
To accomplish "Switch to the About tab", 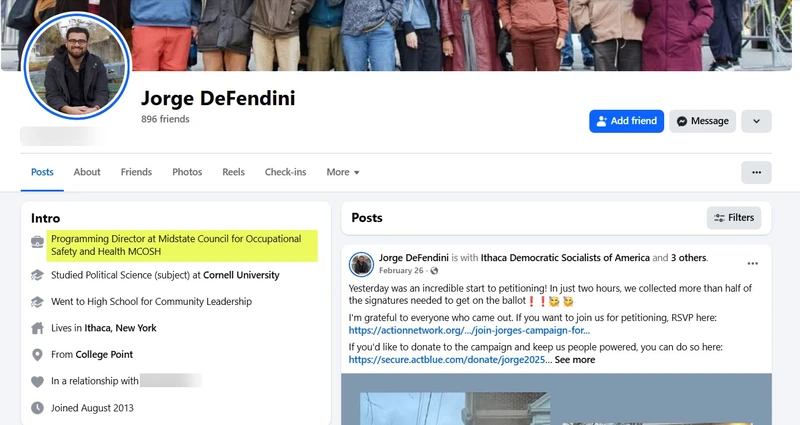I will 87,172.
